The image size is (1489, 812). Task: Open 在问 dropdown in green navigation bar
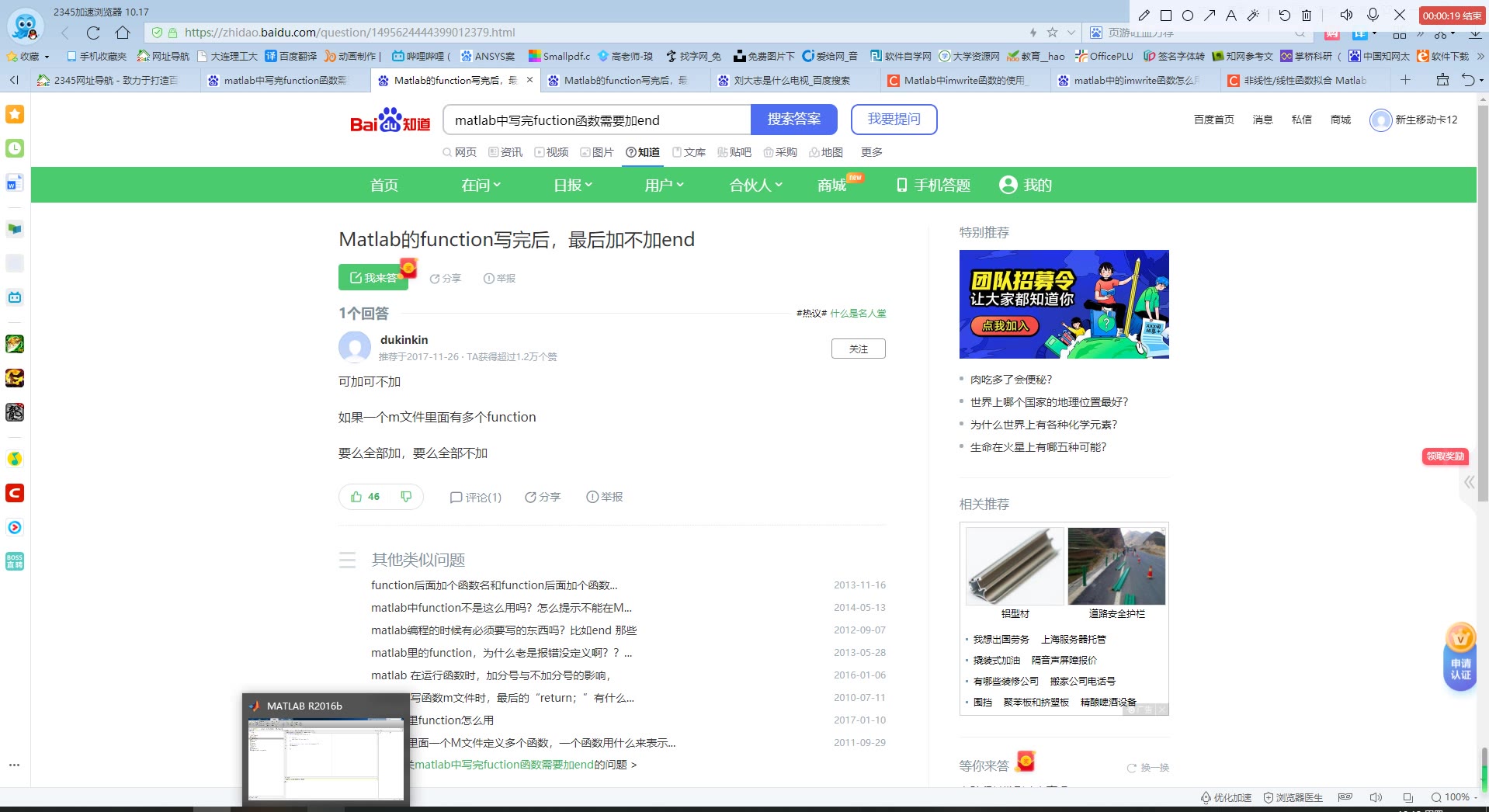tap(481, 185)
